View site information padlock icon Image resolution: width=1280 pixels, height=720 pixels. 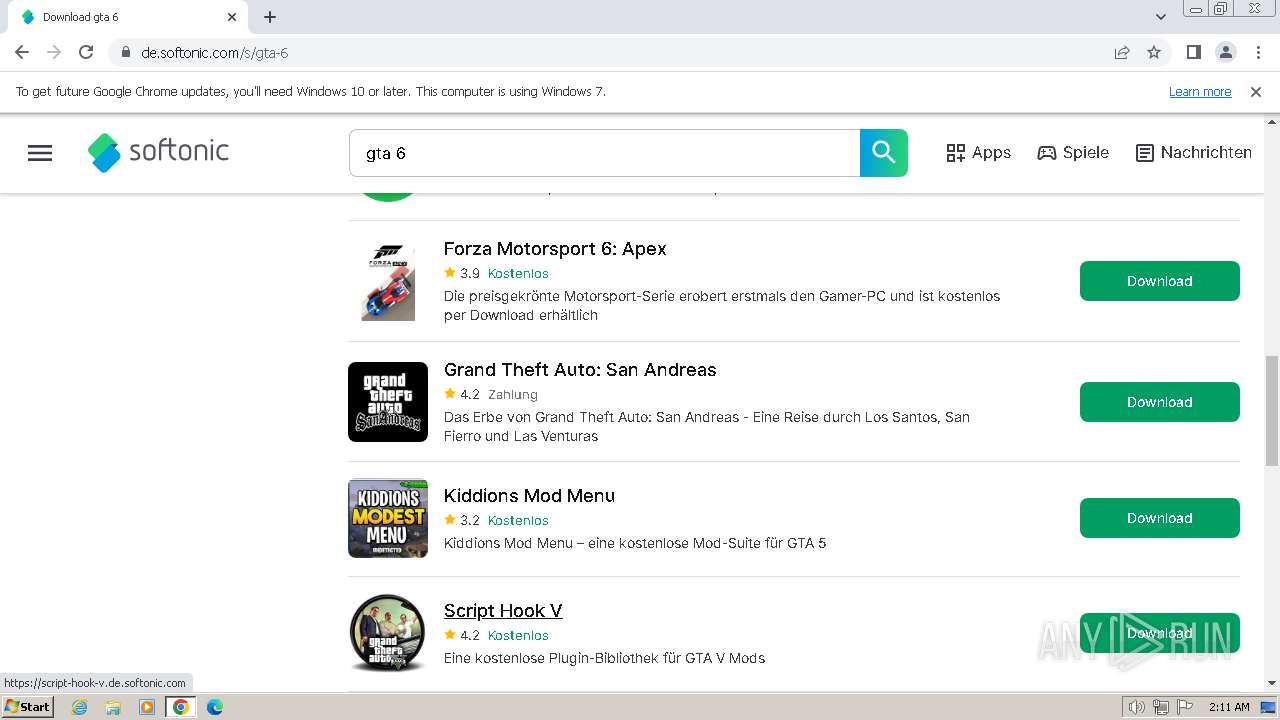[125, 53]
